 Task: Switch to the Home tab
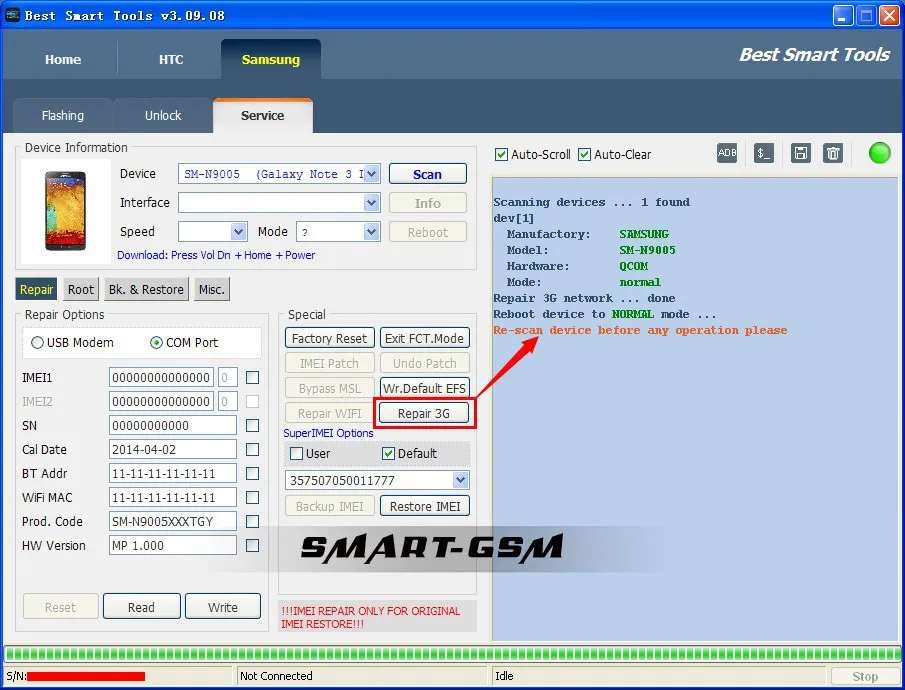click(x=63, y=59)
